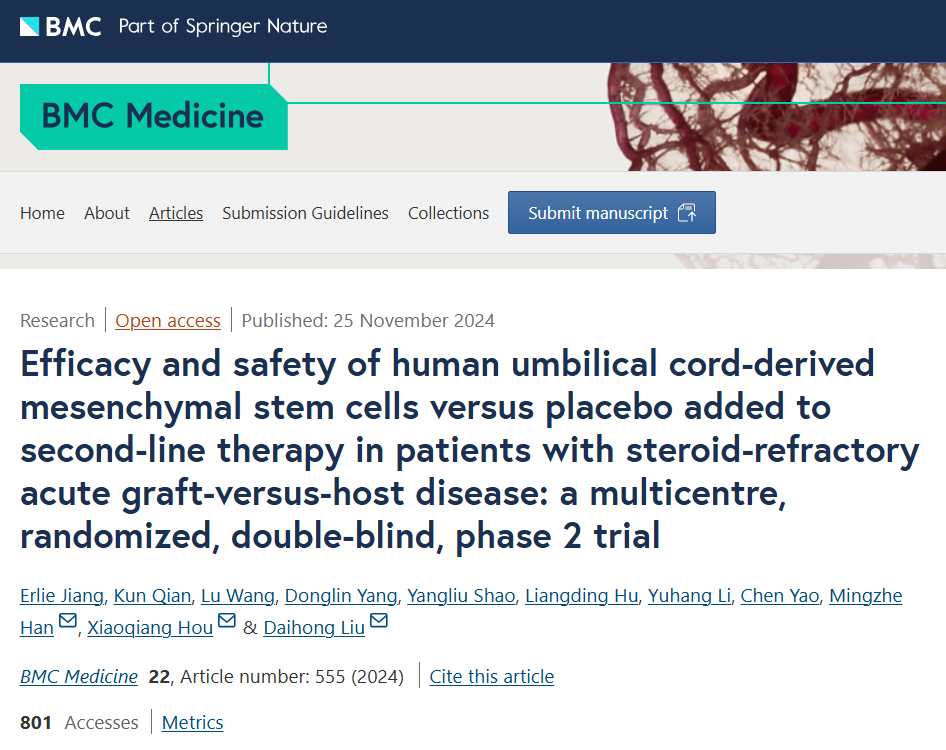Select author Kun Qian link
The width and height of the screenshot is (946, 750).
152,596
